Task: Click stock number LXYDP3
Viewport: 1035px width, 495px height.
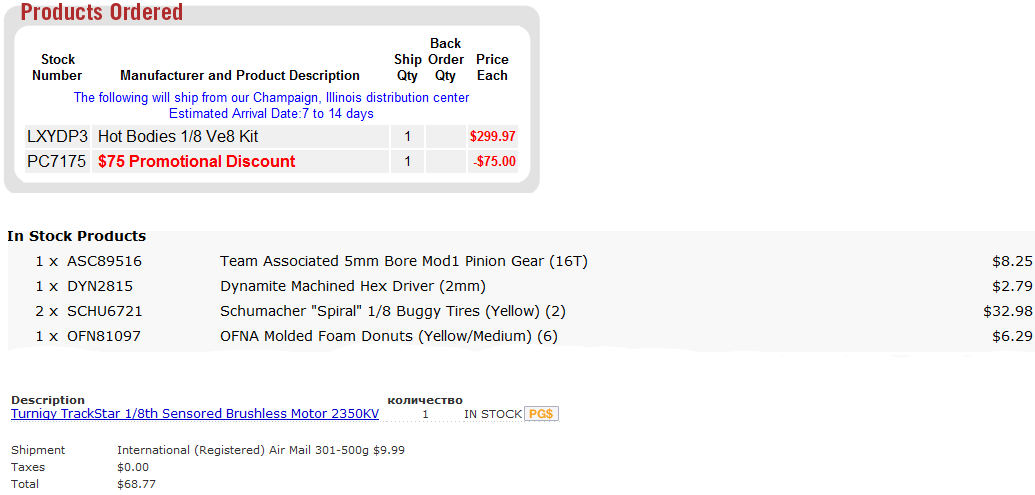Action: [57, 137]
